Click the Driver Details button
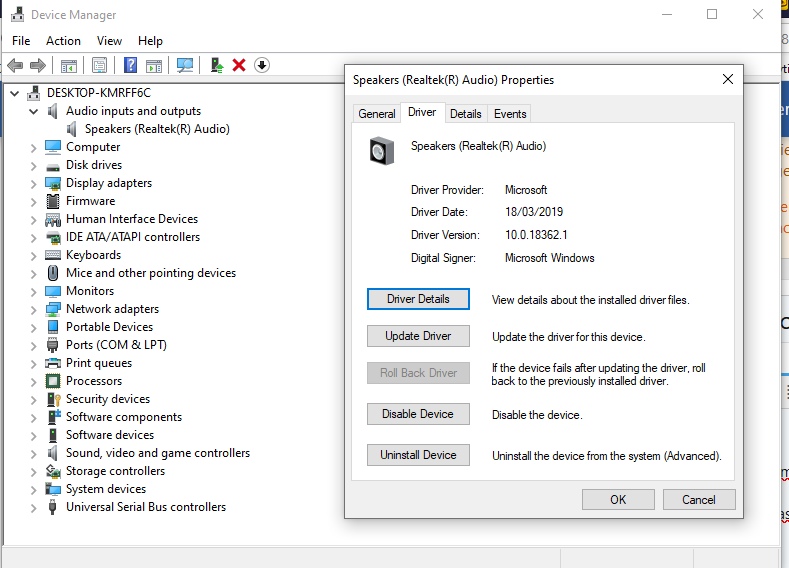 (418, 299)
